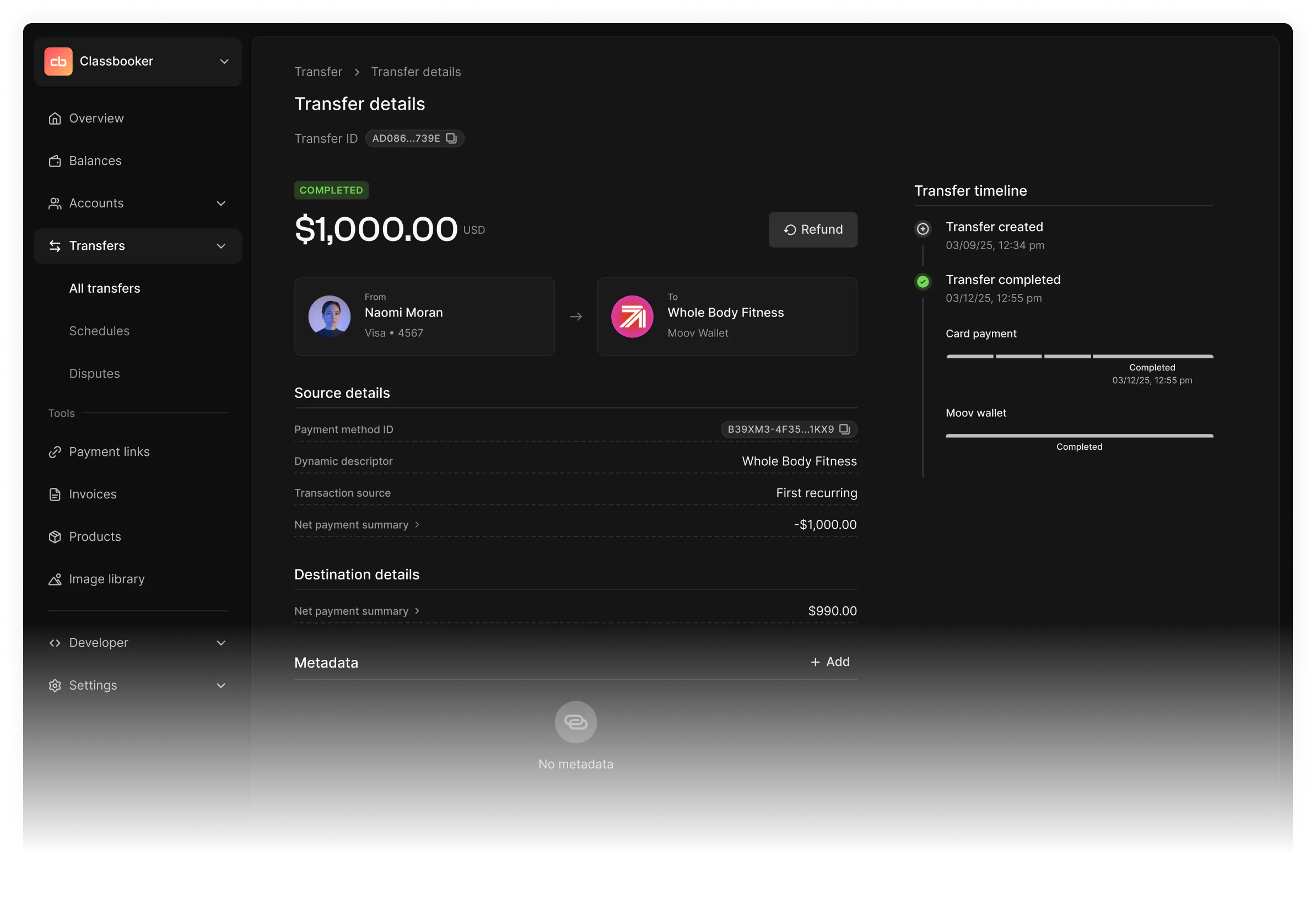Click the Transfer created timestamp 03/09/25
This screenshot has width=1316, height=903.
click(x=995, y=245)
